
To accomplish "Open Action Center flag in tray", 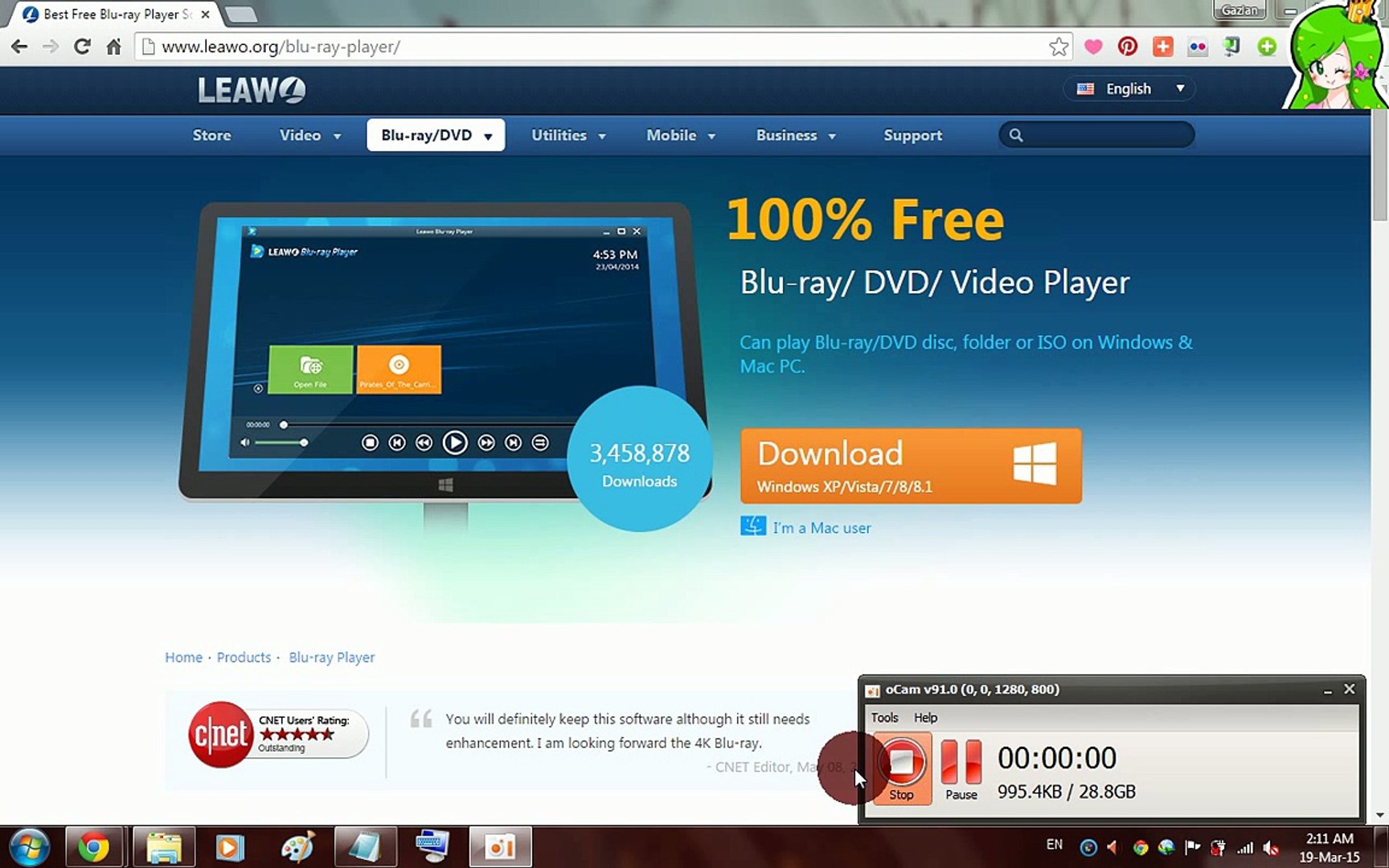I will pyautogui.click(x=1193, y=847).
